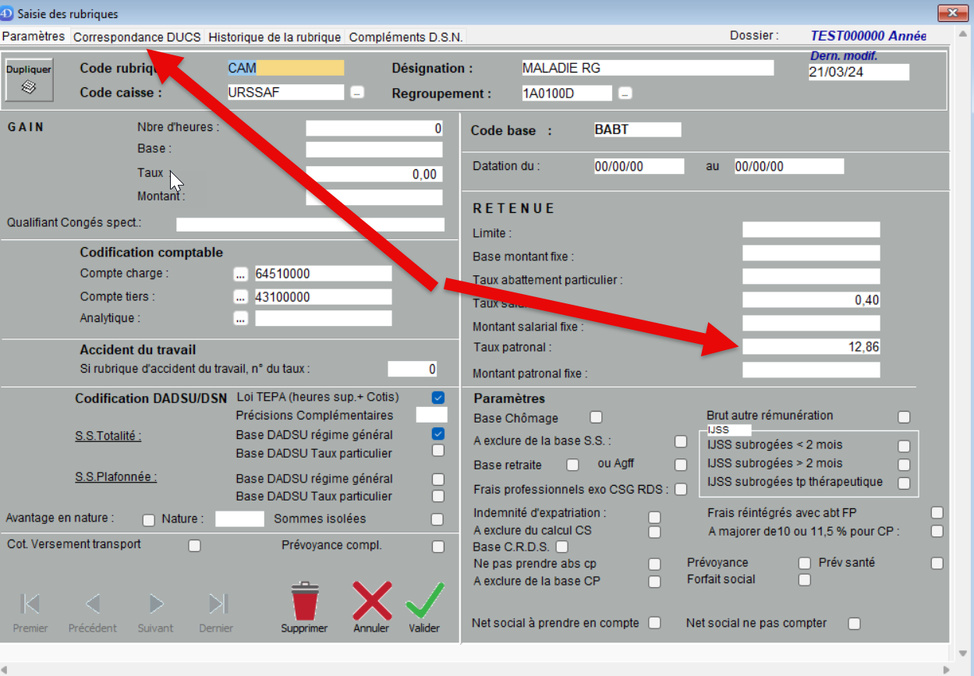The image size is (974, 676).
Task: Open Historique de la rubrique tab
Action: click(274, 37)
